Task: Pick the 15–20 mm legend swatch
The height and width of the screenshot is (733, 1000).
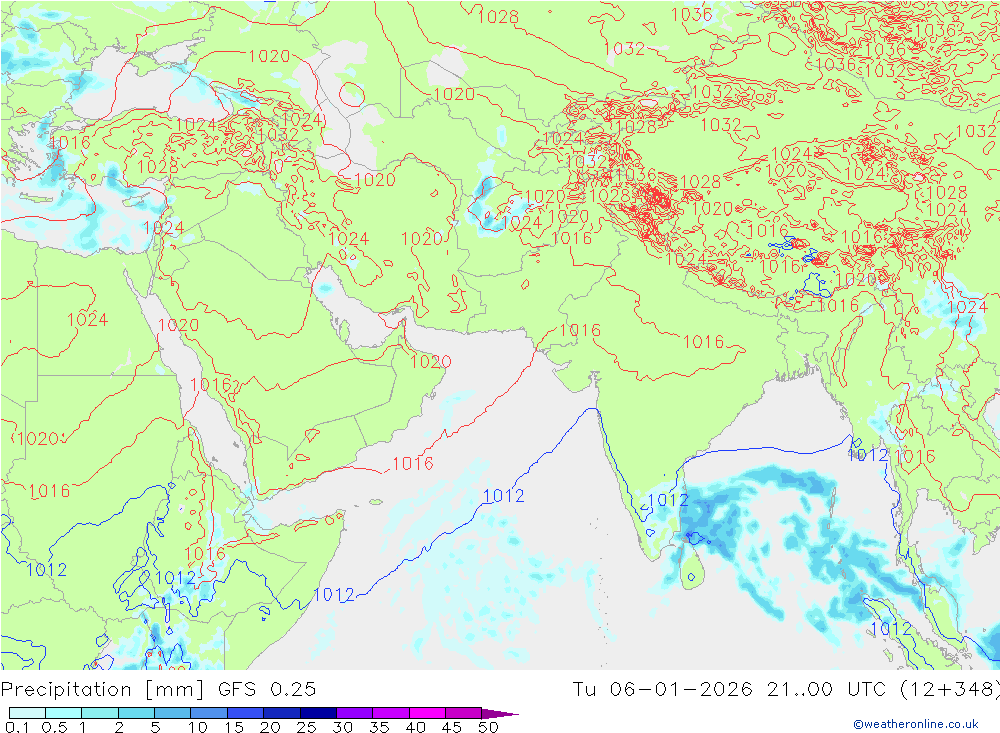Action: click(x=245, y=713)
